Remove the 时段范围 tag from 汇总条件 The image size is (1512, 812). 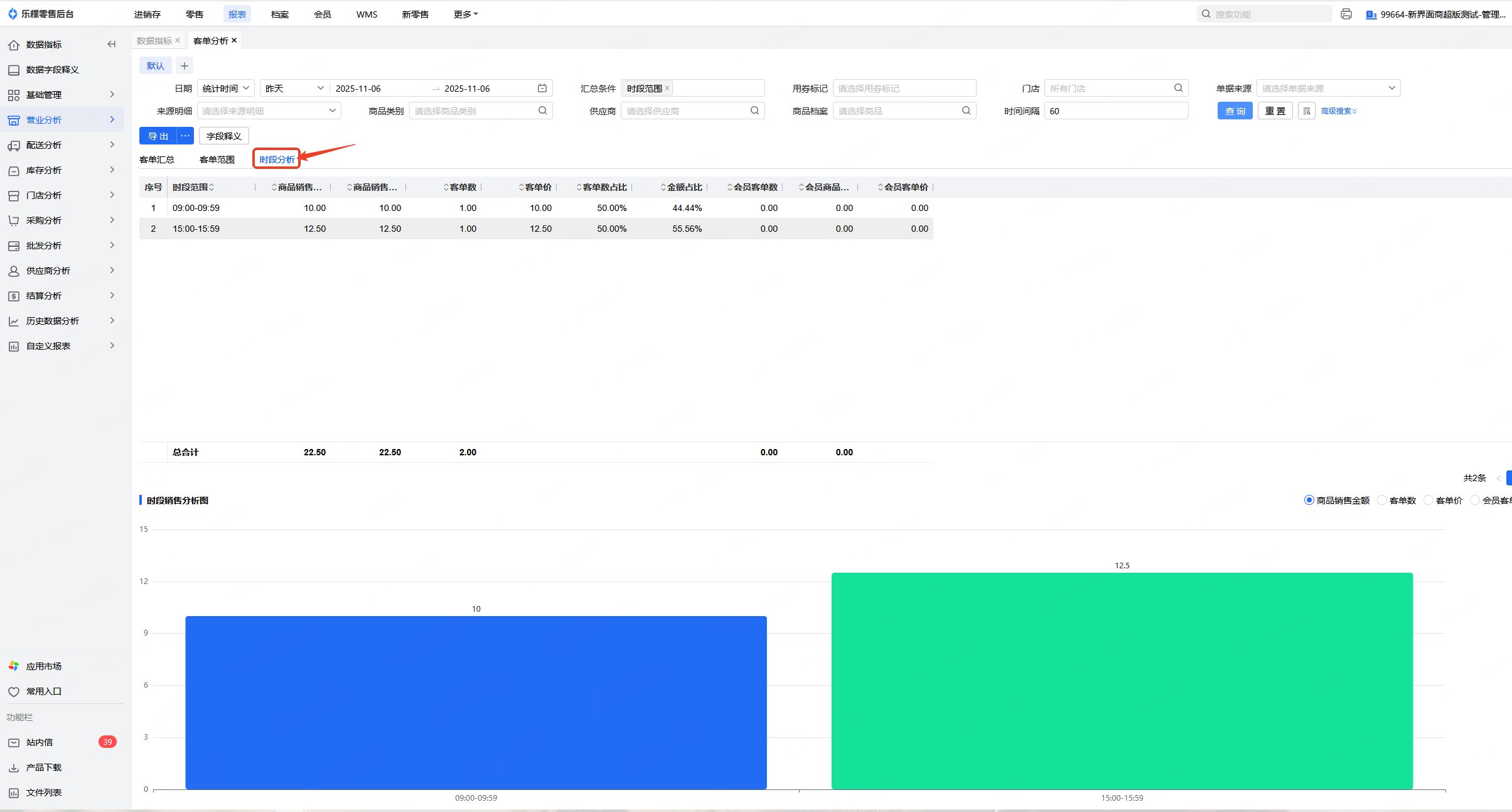pos(667,88)
